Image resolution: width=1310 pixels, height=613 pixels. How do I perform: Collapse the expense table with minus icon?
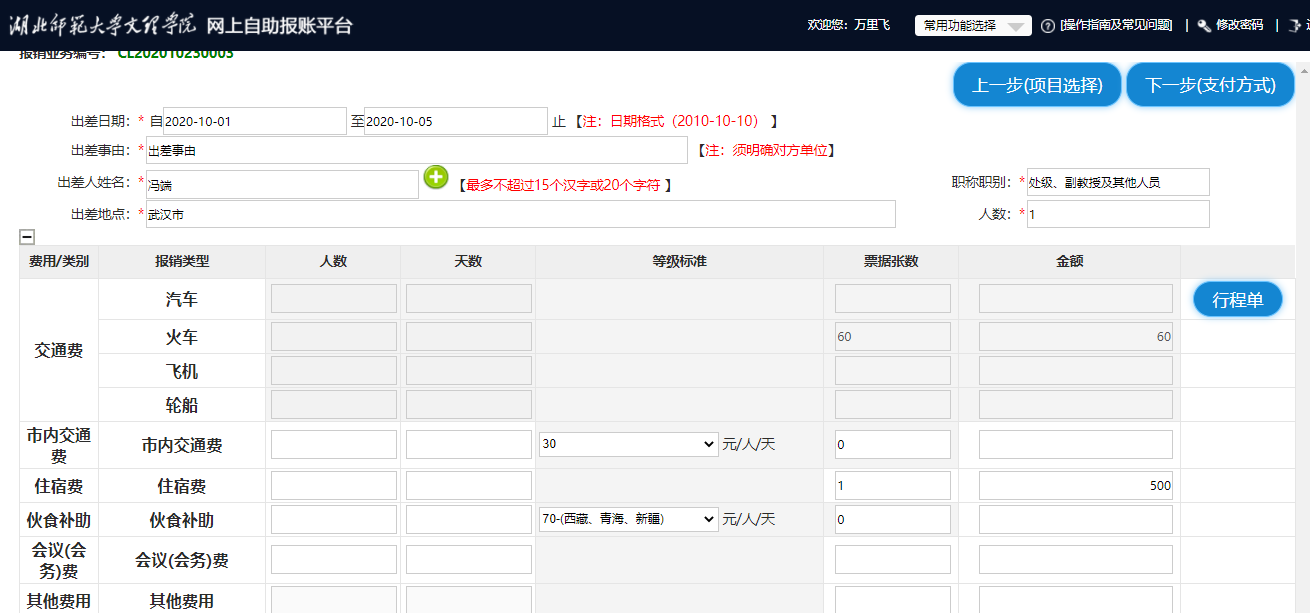pos(28,237)
